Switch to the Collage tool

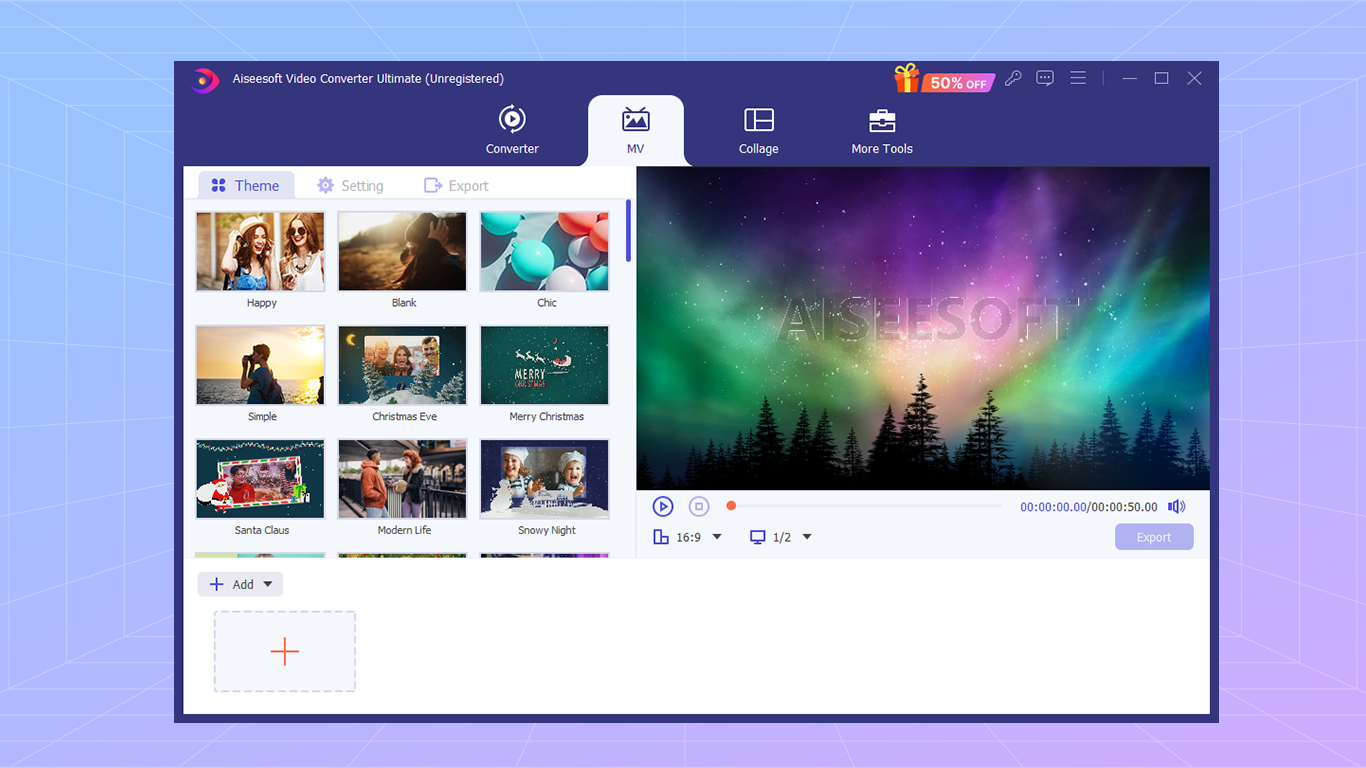click(758, 130)
